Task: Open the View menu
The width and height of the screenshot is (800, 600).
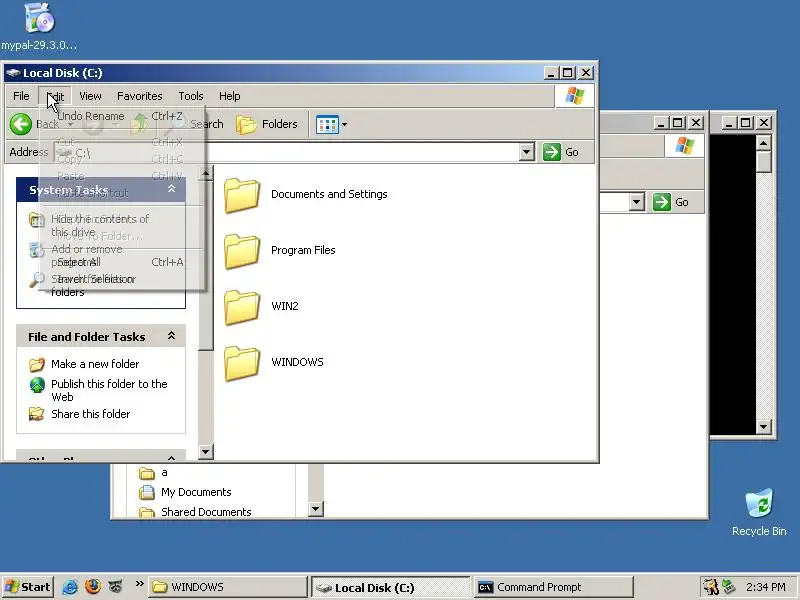Action: (90, 96)
